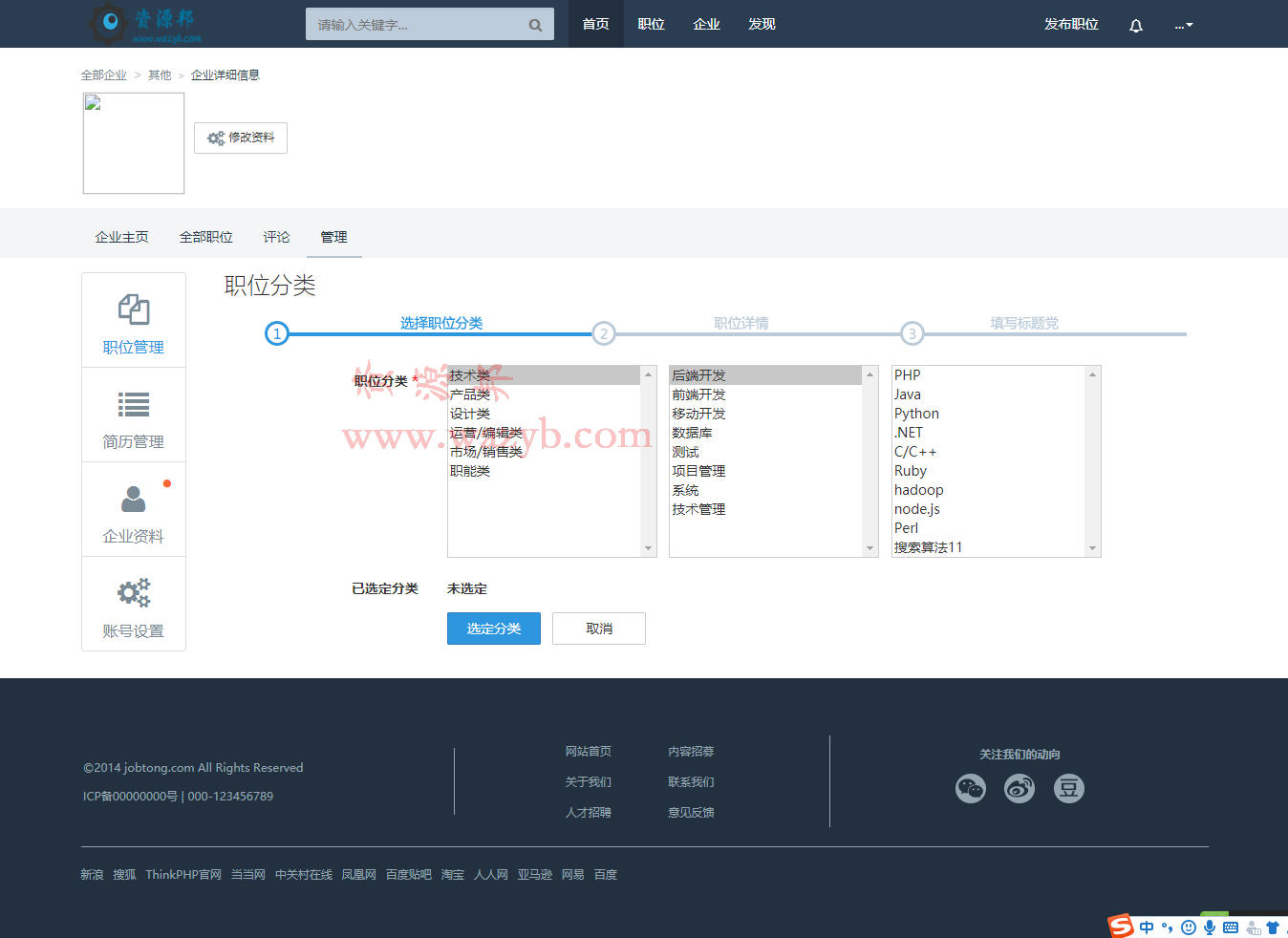Open 企业资料 person icon
The height and width of the screenshot is (938, 1288).
134,499
